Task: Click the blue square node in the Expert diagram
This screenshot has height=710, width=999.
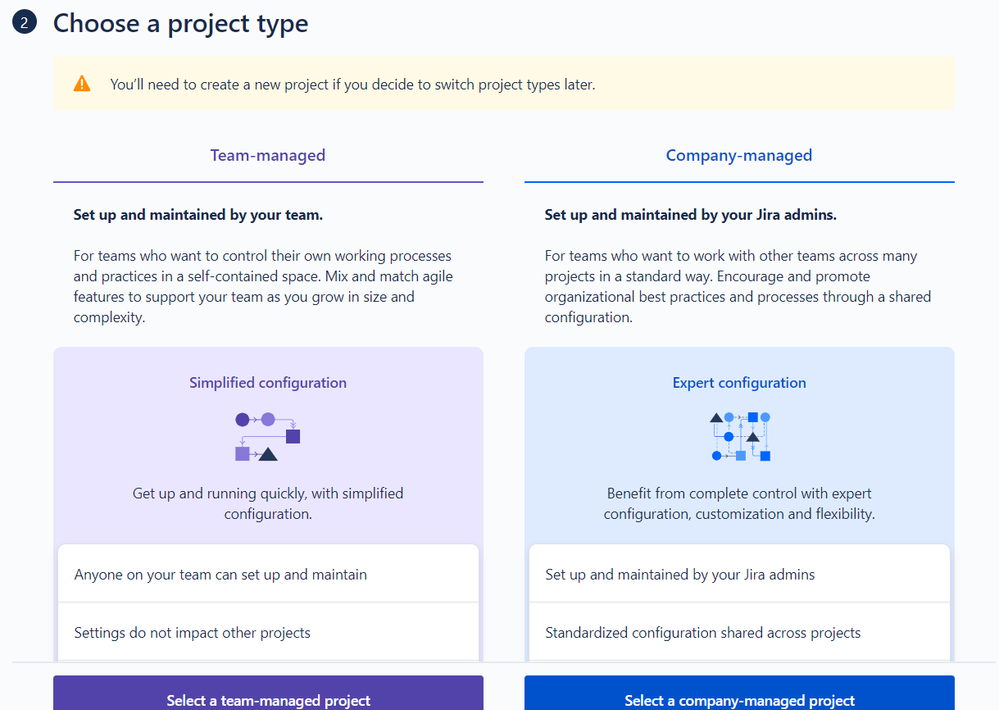Action: click(753, 417)
